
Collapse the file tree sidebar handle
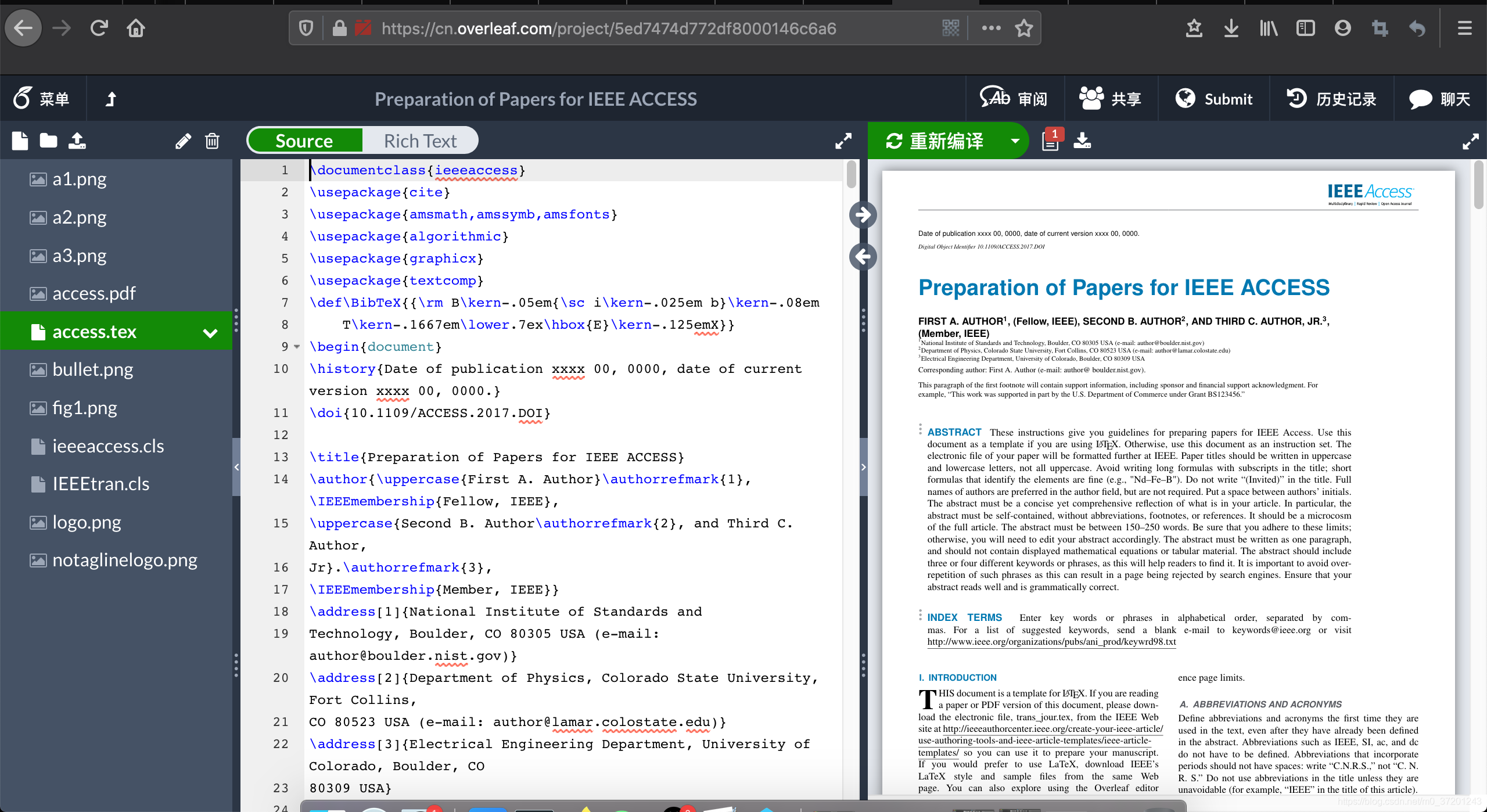(x=236, y=467)
